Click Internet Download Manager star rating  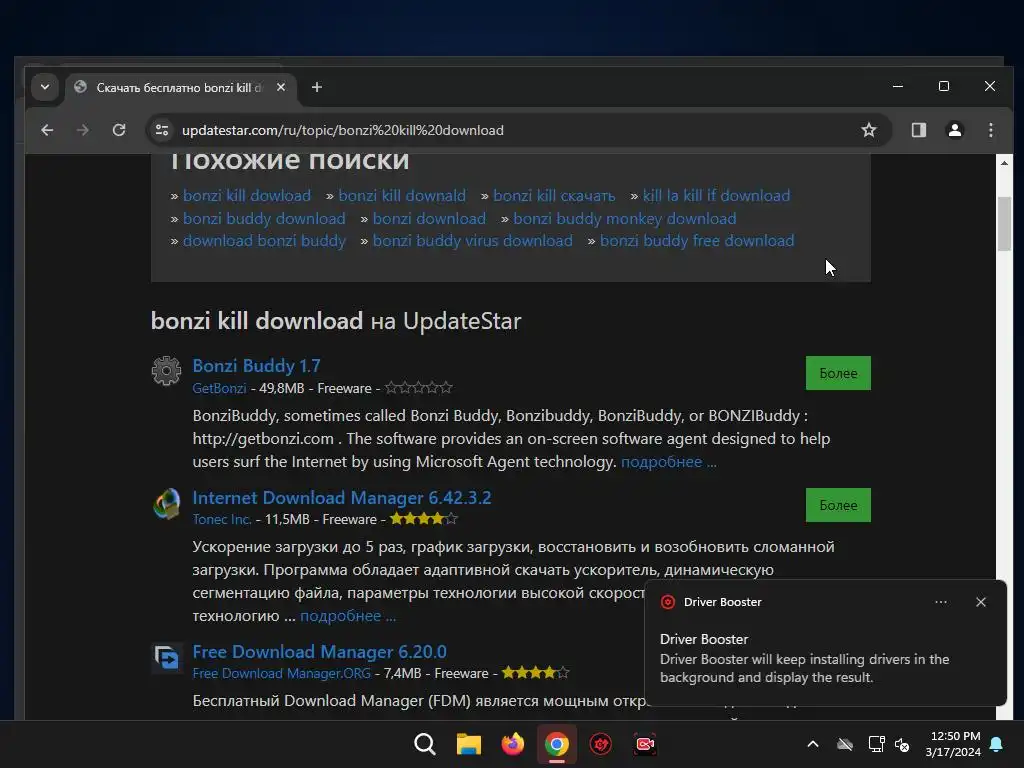pyautogui.click(x=424, y=519)
